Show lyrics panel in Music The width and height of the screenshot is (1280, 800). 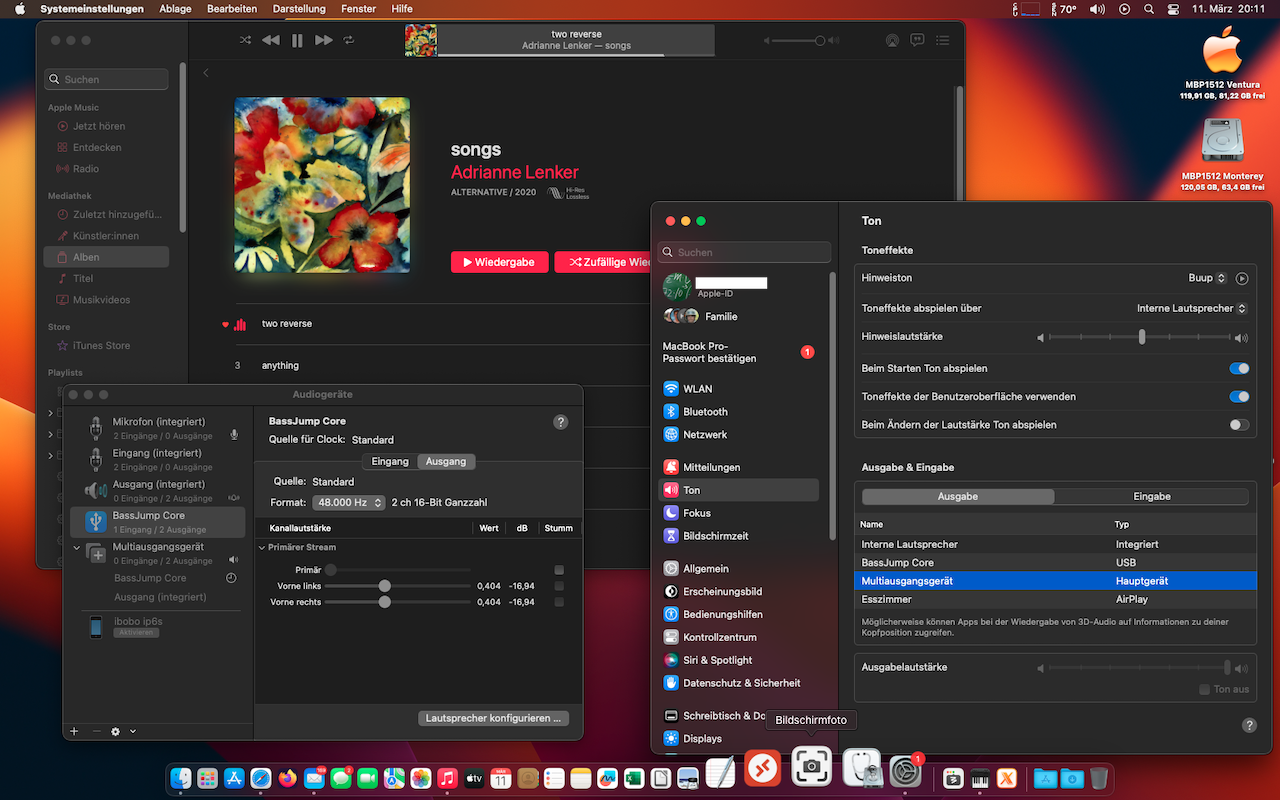tap(917, 41)
